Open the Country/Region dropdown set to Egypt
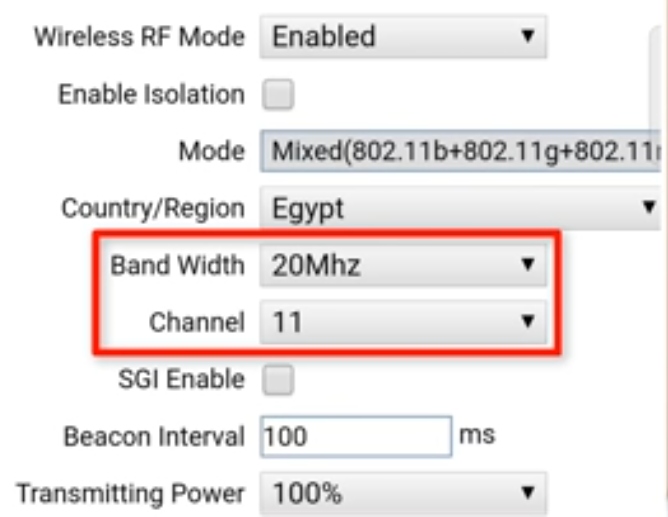The width and height of the screenshot is (668, 517). [461, 208]
